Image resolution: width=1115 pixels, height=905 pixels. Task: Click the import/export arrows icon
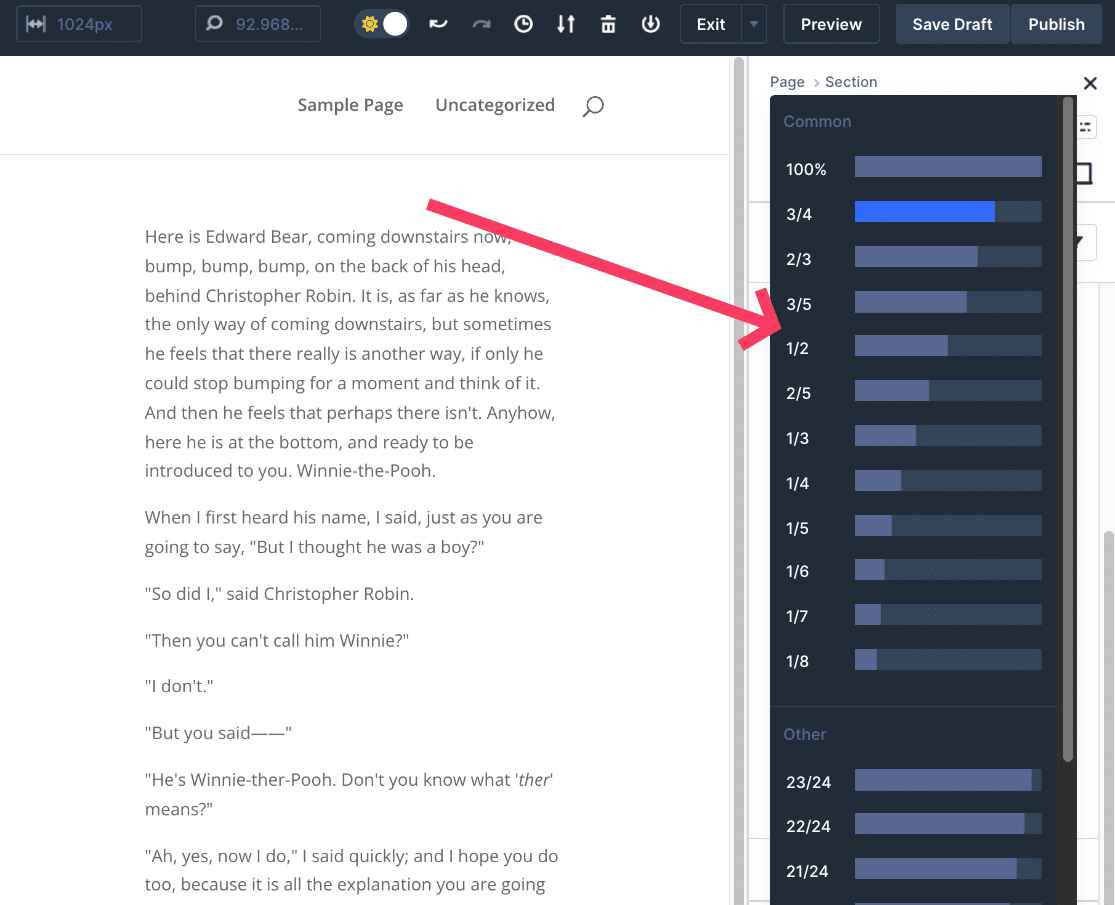(x=566, y=24)
